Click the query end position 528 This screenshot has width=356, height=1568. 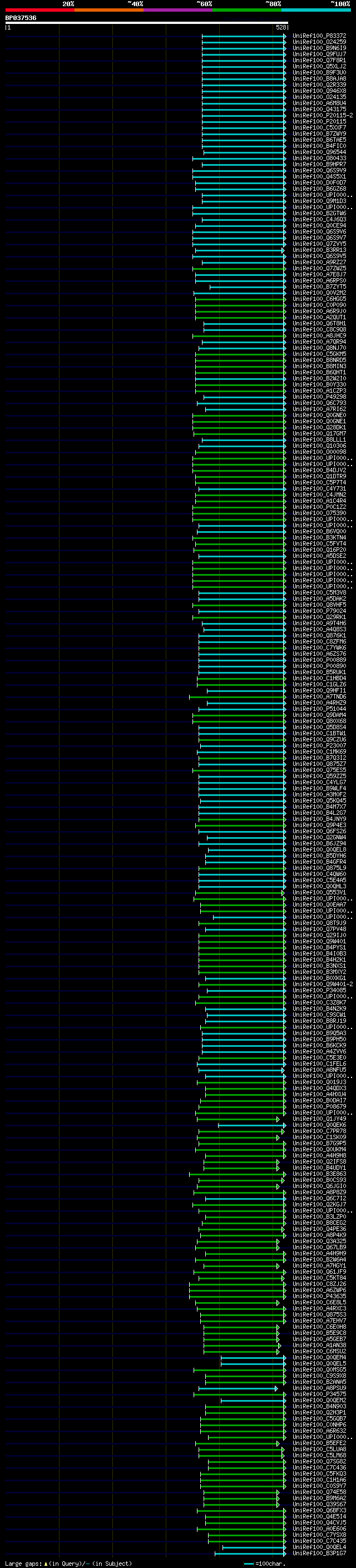(x=280, y=27)
